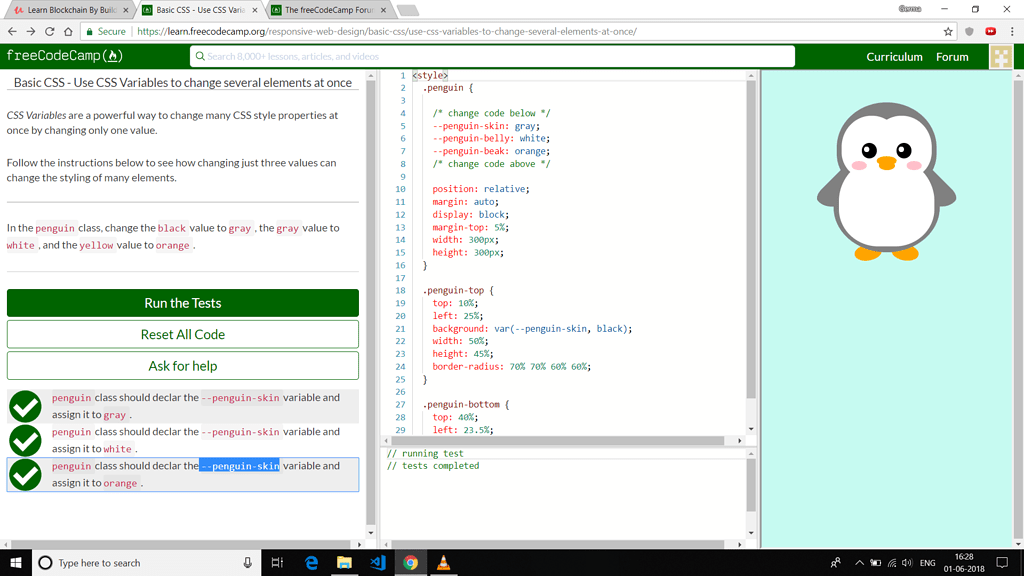This screenshot has height=576, width=1024.
Task: Click the checkmark beside the white test result
Action: click(x=25, y=440)
